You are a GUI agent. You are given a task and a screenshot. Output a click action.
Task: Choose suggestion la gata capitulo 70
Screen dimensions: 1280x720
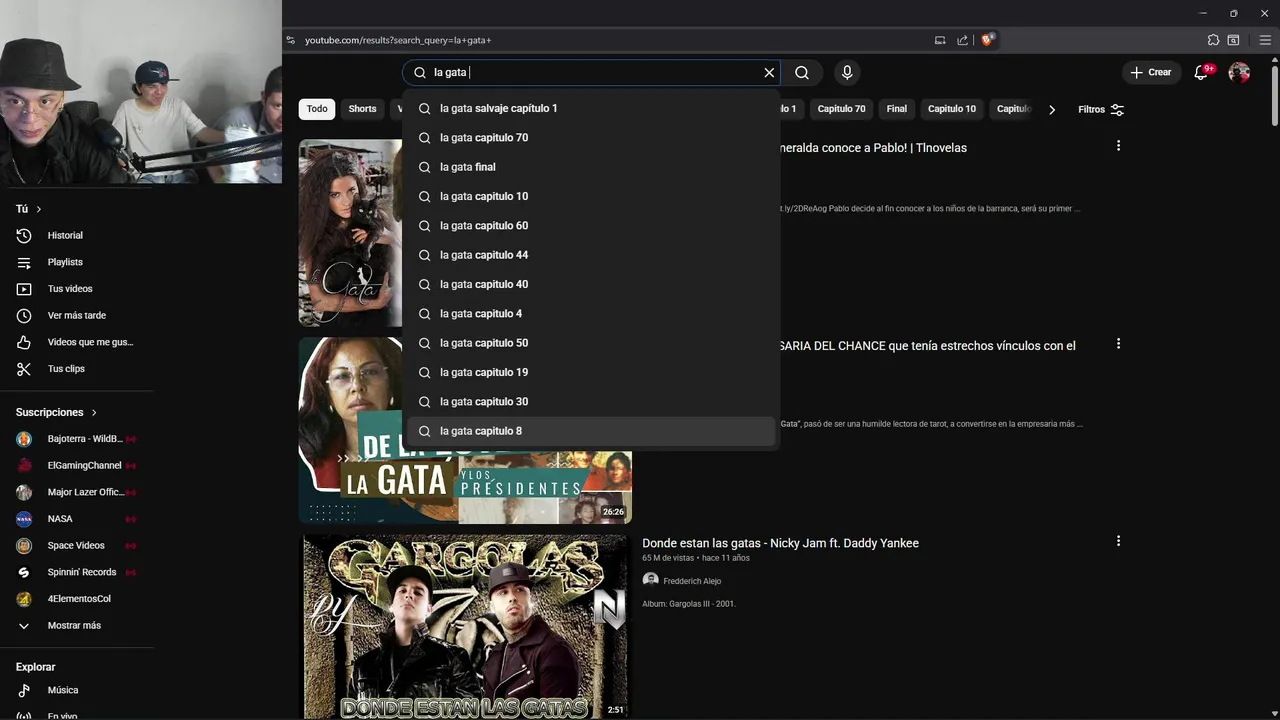[590, 138]
